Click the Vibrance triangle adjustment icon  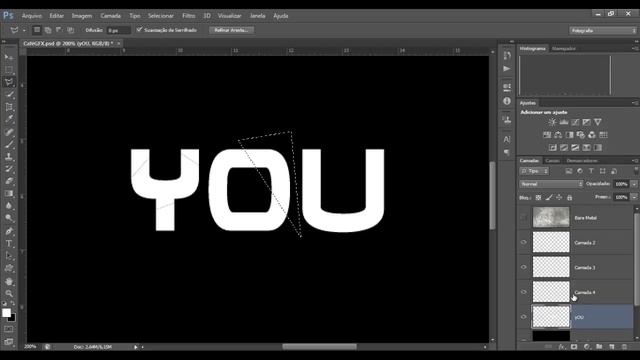pos(598,122)
